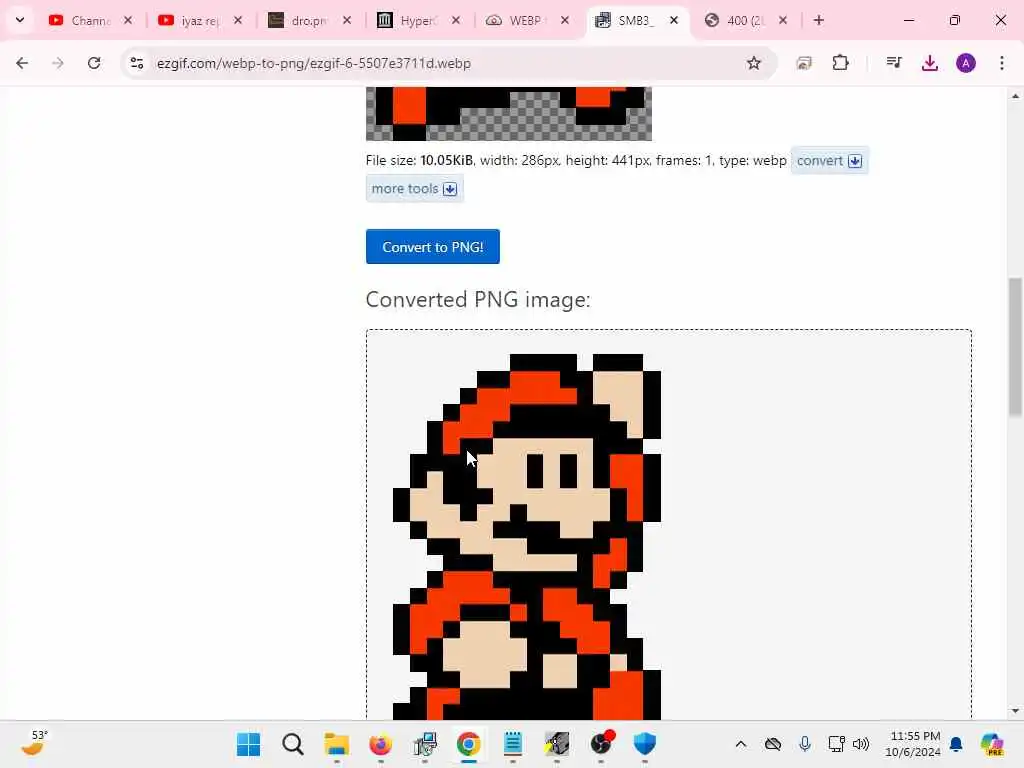
Task: Open the Copilot preview icon
Action: click(x=992, y=744)
